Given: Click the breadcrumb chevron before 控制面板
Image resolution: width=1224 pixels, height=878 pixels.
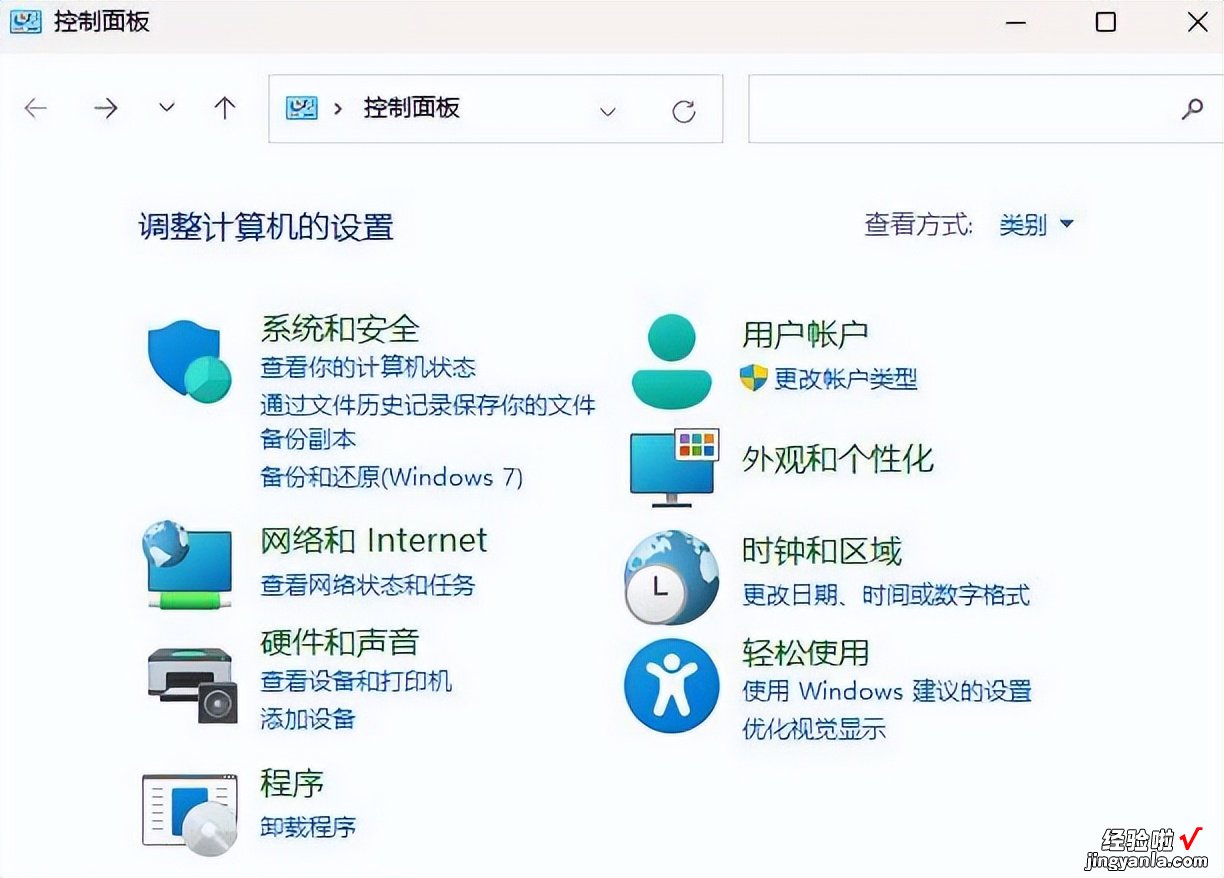Looking at the screenshot, I should coord(338,108).
